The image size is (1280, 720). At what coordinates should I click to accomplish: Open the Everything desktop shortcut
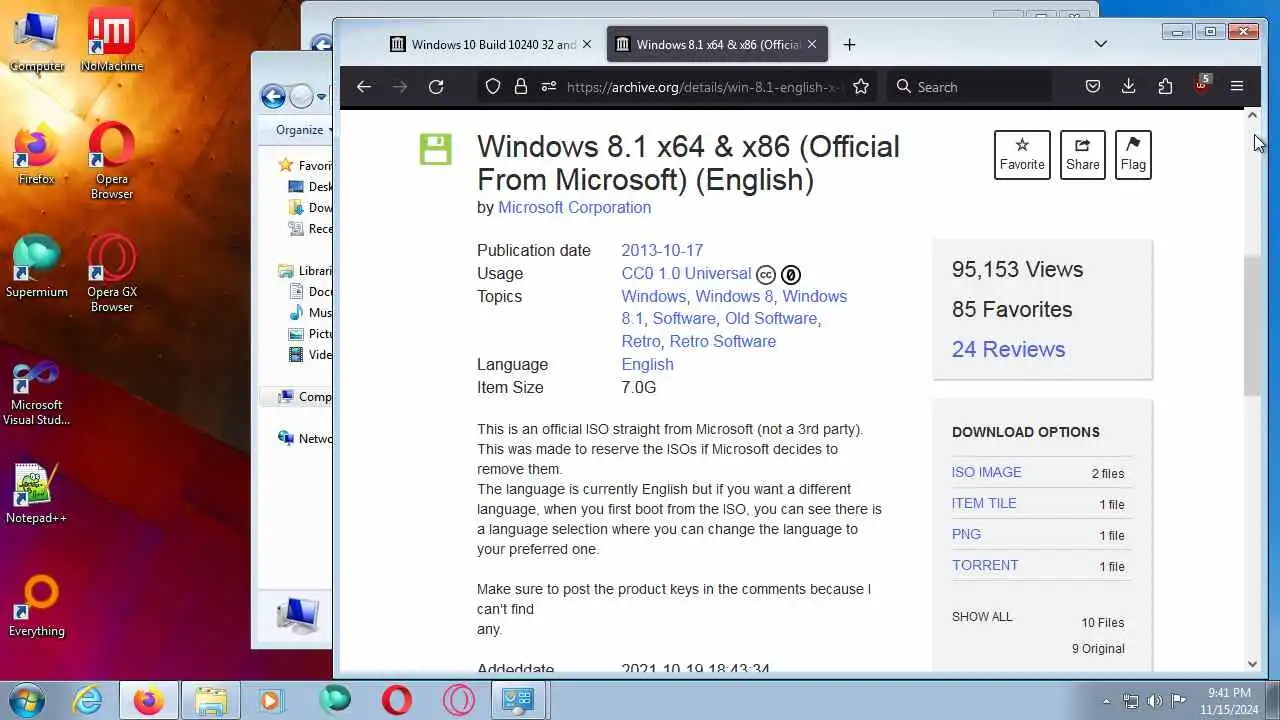(x=37, y=606)
